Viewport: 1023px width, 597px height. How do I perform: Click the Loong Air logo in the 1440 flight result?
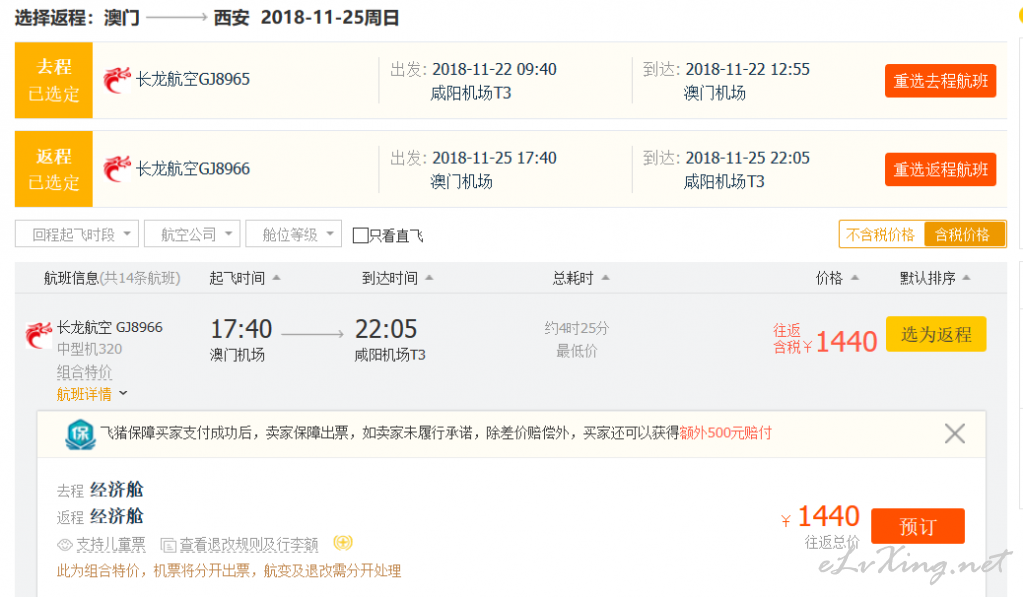(38, 335)
